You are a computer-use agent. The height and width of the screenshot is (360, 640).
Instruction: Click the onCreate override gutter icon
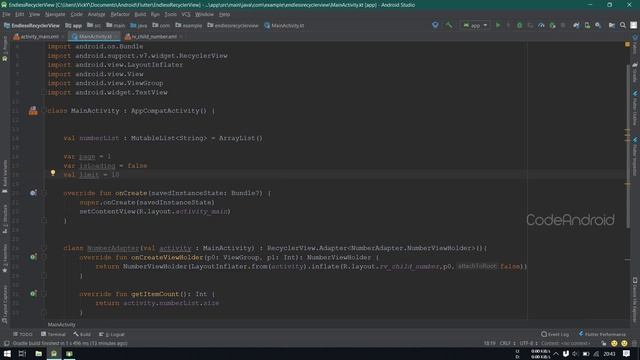click(x=33, y=193)
